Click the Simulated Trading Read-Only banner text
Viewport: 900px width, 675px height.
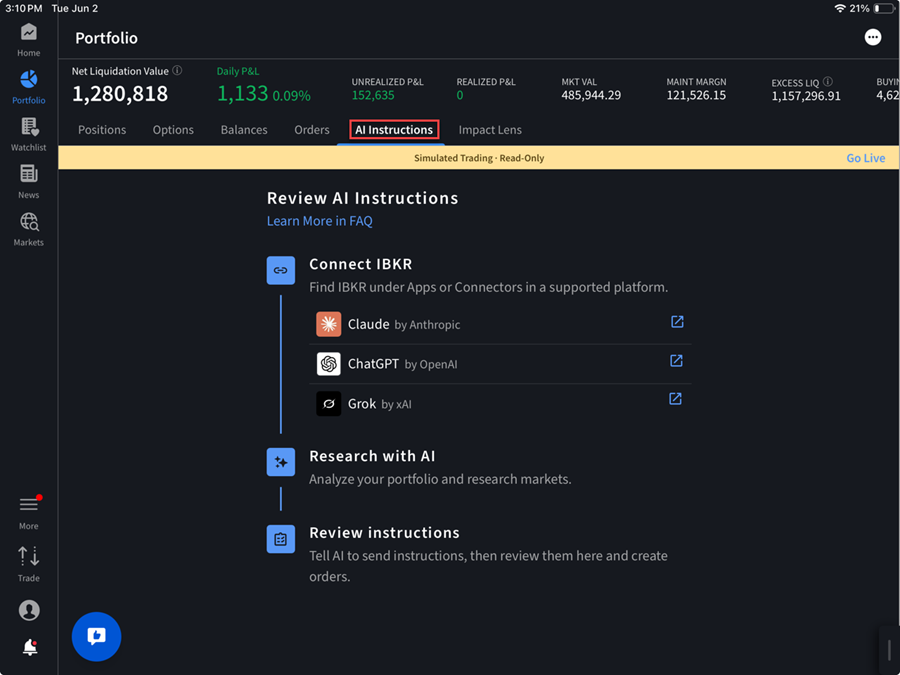tap(479, 158)
